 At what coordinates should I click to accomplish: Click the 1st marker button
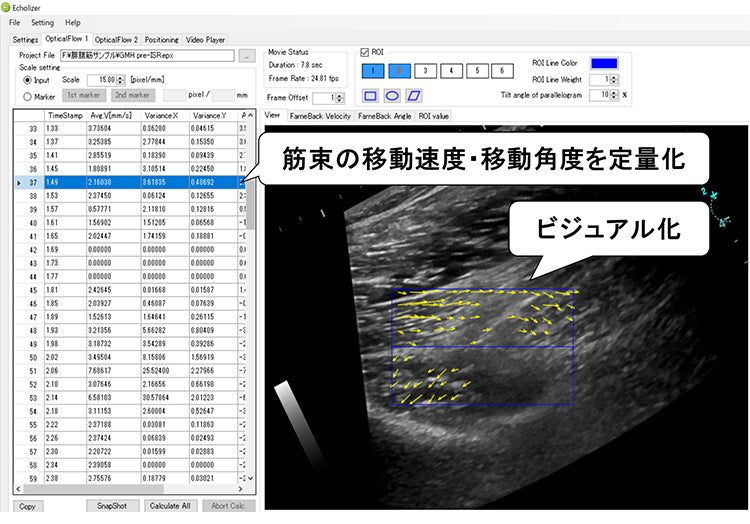84,95
